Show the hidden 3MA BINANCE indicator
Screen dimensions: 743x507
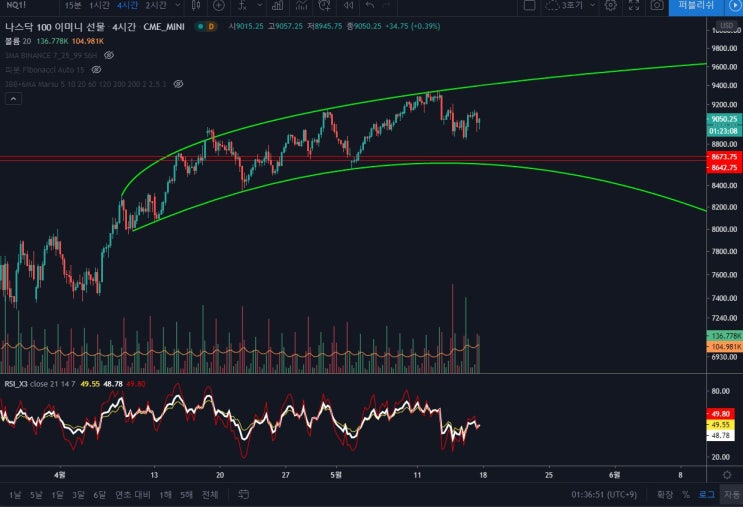[x=109, y=55]
